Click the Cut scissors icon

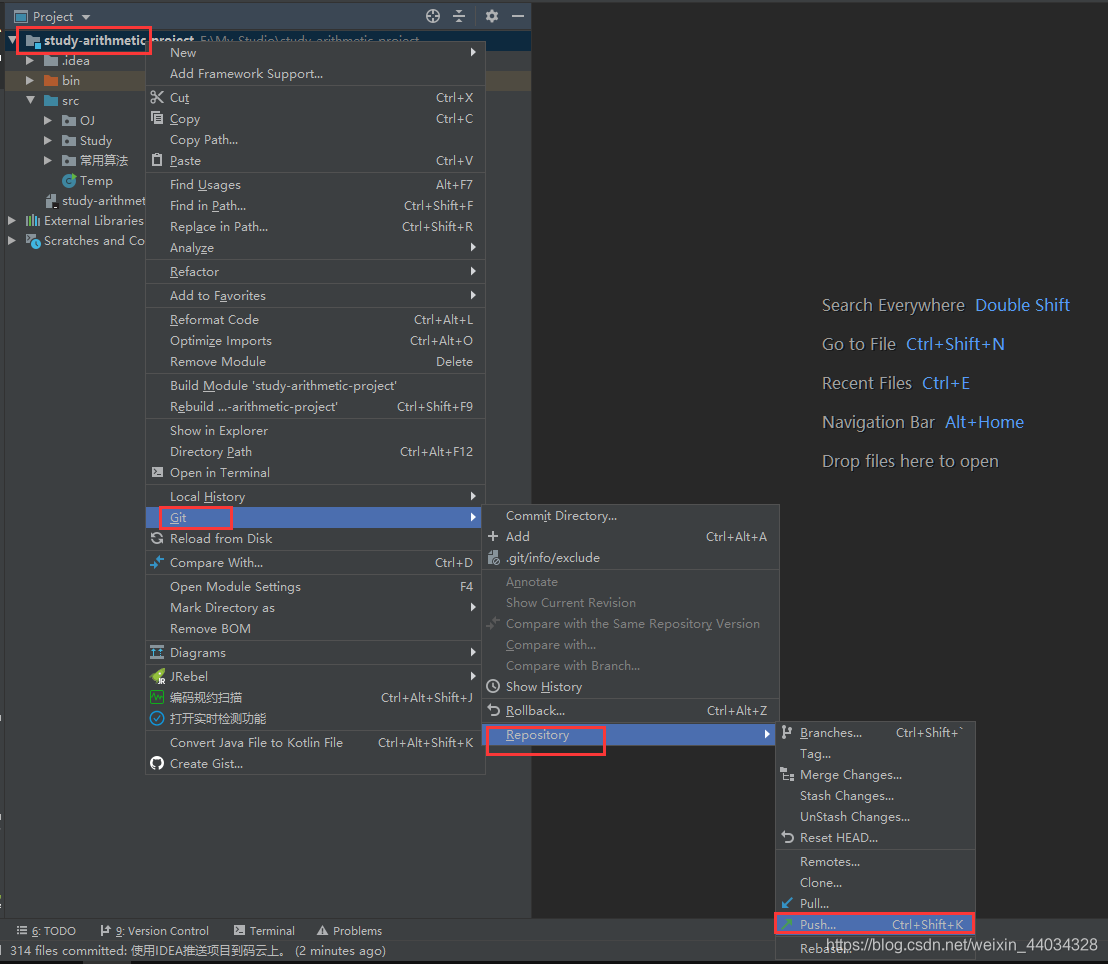pyautogui.click(x=157, y=97)
